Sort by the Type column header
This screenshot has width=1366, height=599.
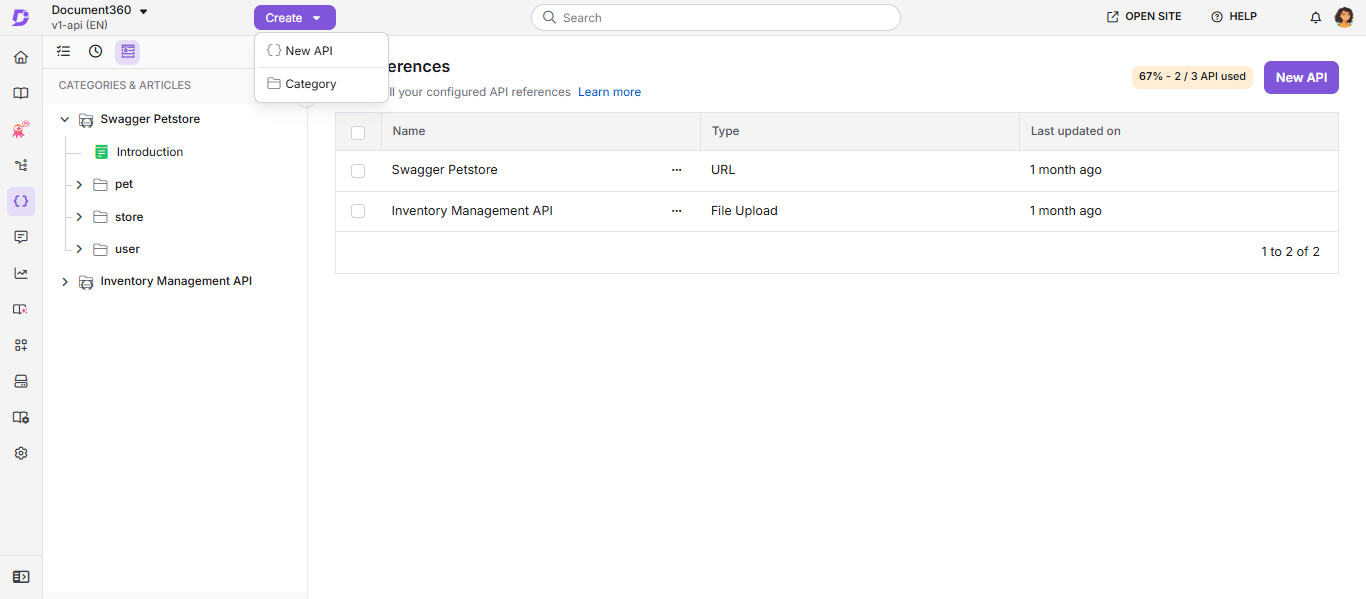(x=726, y=131)
